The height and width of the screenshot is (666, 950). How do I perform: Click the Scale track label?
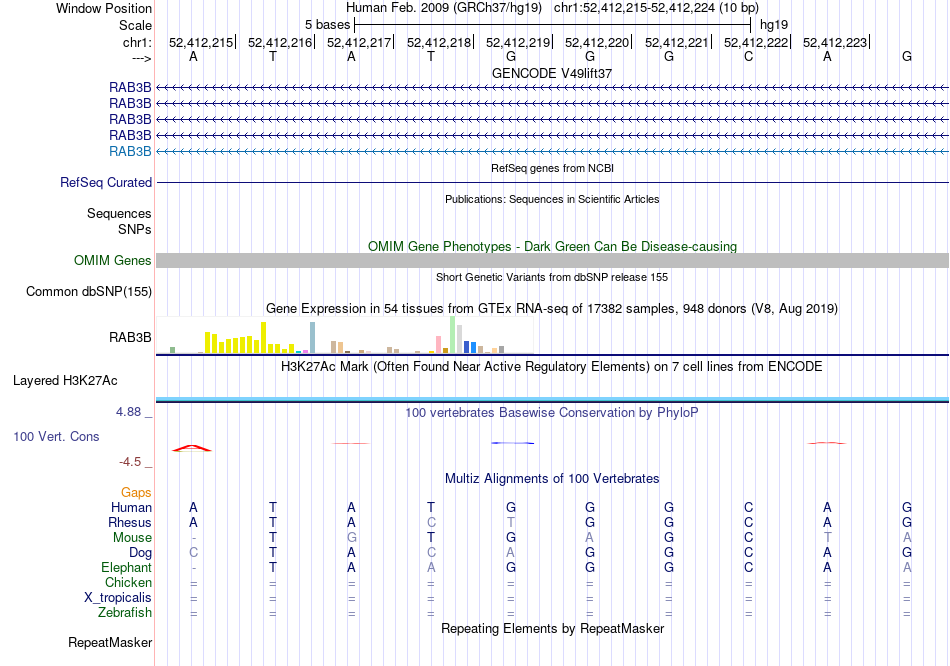click(x=135, y=25)
